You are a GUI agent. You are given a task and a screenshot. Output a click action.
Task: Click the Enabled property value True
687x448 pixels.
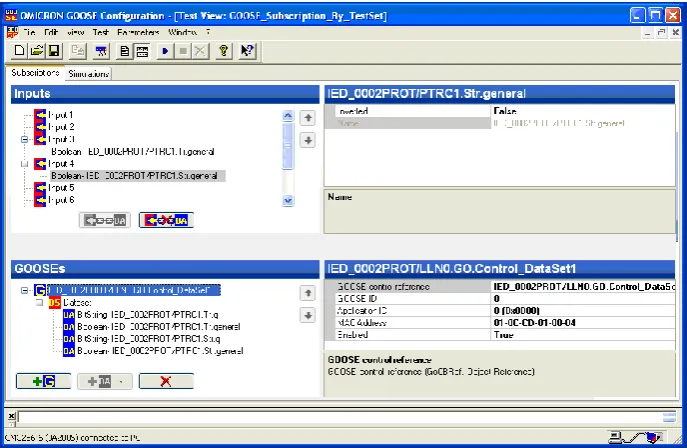coord(583,335)
